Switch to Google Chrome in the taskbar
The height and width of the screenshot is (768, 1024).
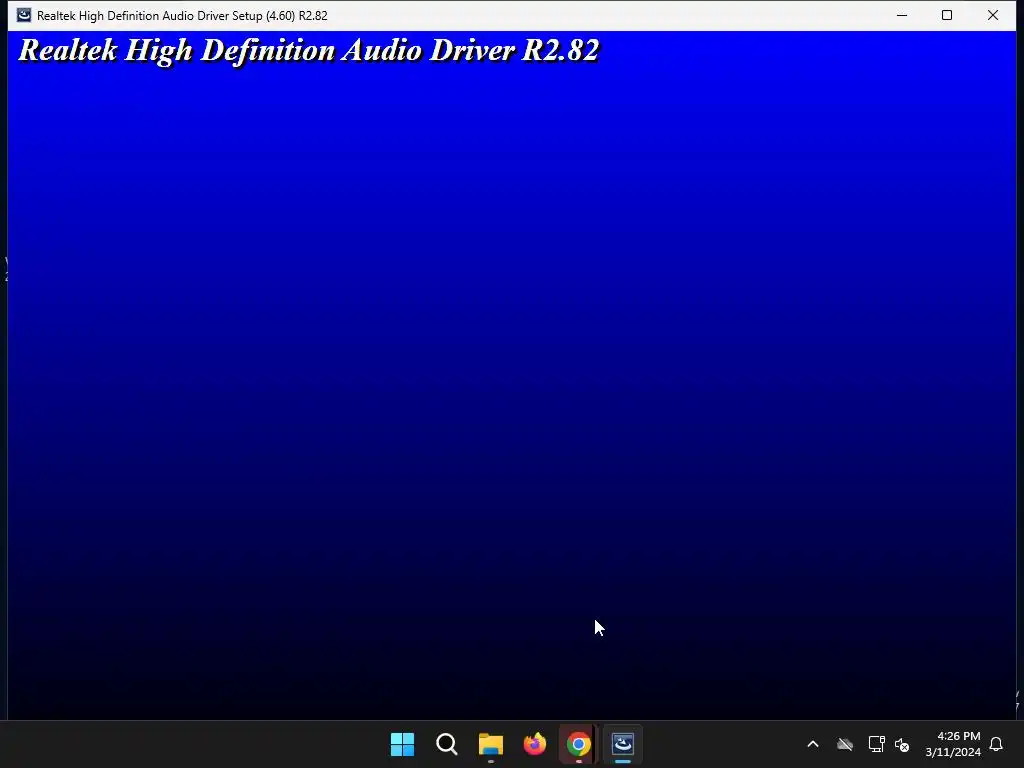click(579, 744)
